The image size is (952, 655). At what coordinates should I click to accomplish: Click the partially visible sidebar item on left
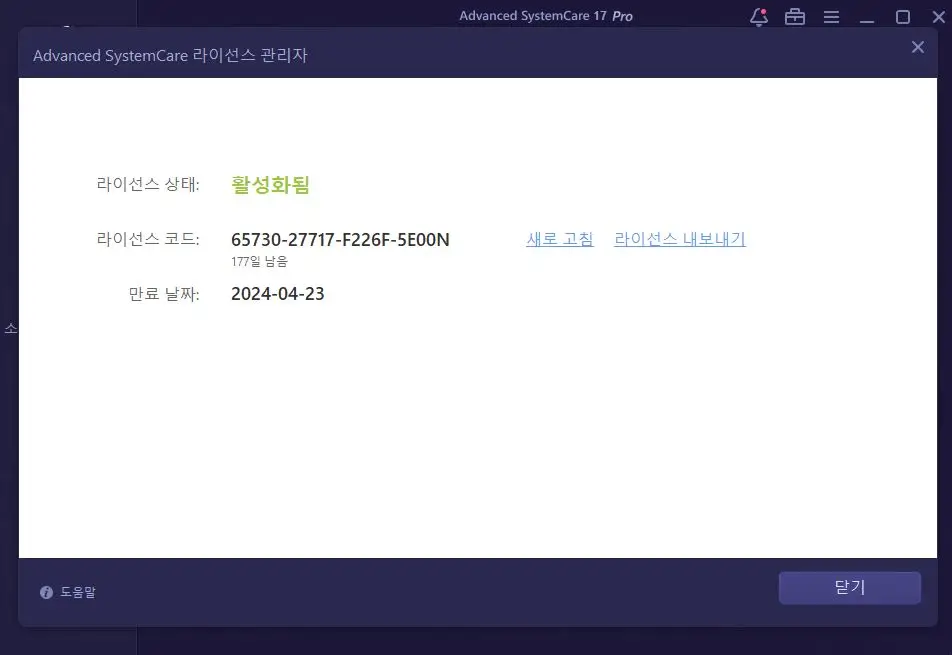pos(10,325)
